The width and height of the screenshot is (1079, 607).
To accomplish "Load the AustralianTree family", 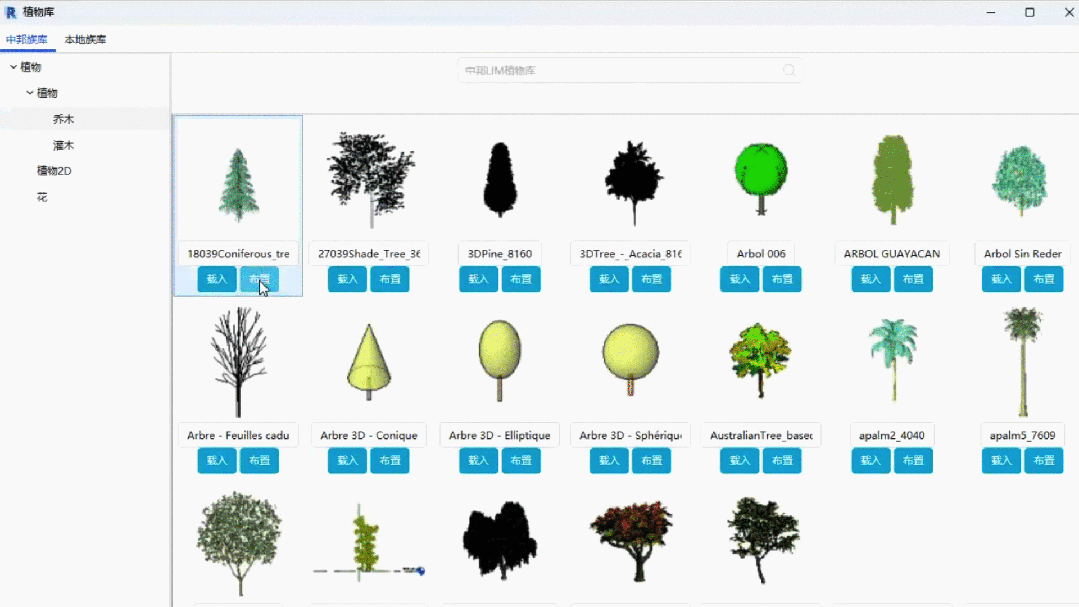I will tap(740, 460).
